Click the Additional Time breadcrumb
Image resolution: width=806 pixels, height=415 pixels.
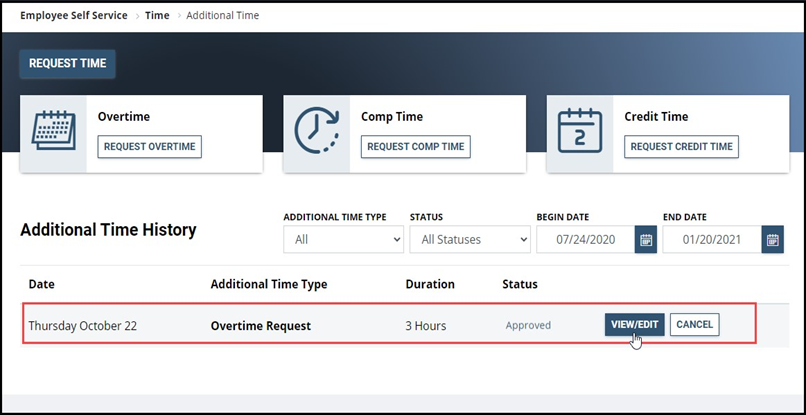[x=223, y=15]
